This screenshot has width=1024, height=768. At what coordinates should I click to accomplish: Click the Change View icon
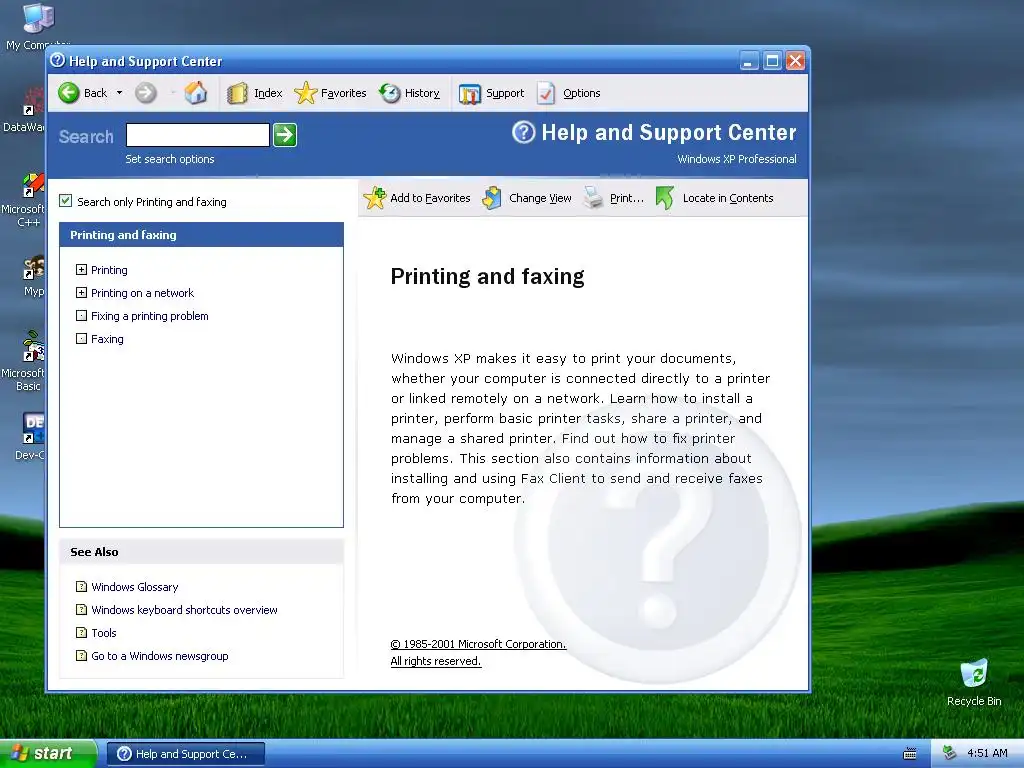point(492,198)
